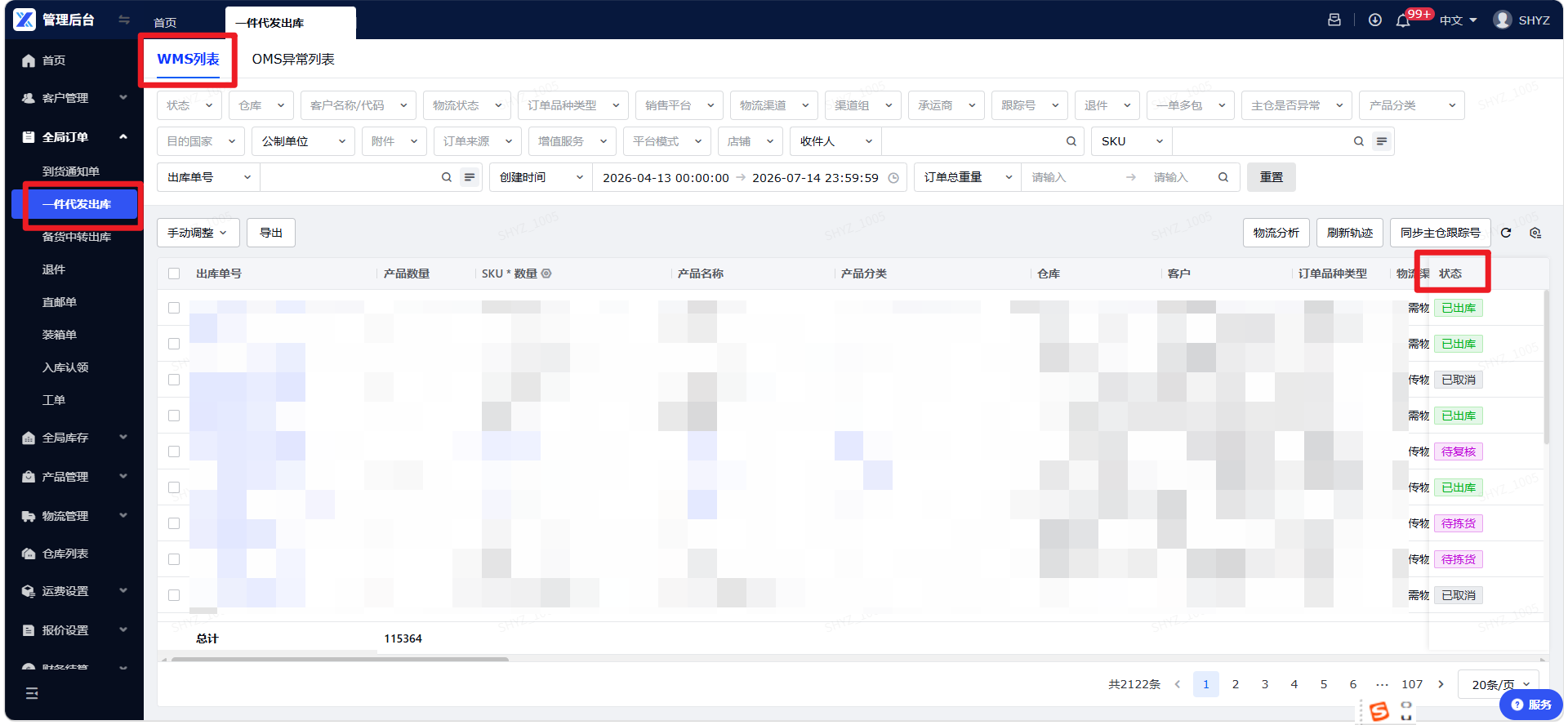Open the 手动调整 dropdown button
Screen dimensions: 1568x725
click(x=198, y=233)
